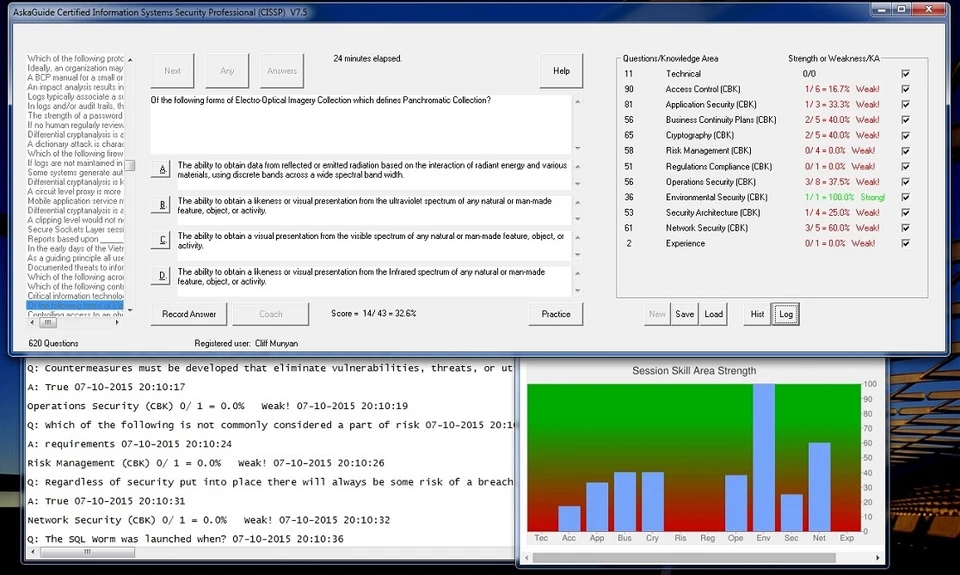Select 'Critical information technolo' question
The height and width of the screenshot is (575, 960).
75,296
